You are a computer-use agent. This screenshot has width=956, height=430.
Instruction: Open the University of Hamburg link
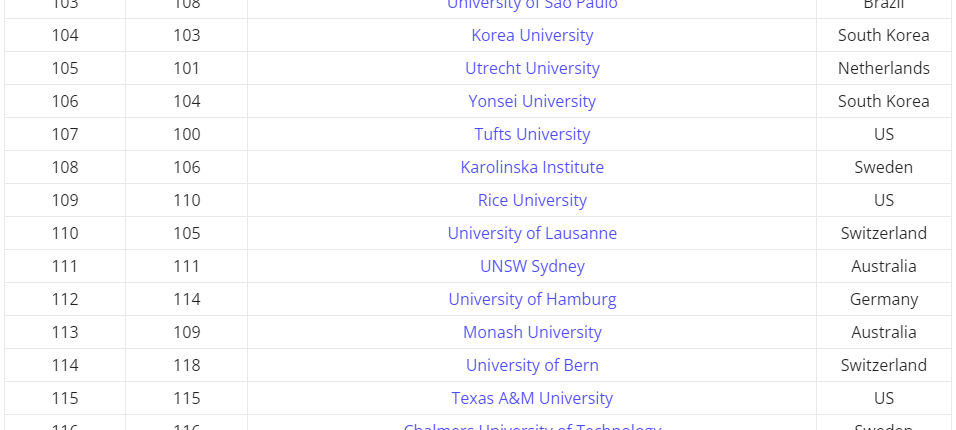[x=532, y=299]
